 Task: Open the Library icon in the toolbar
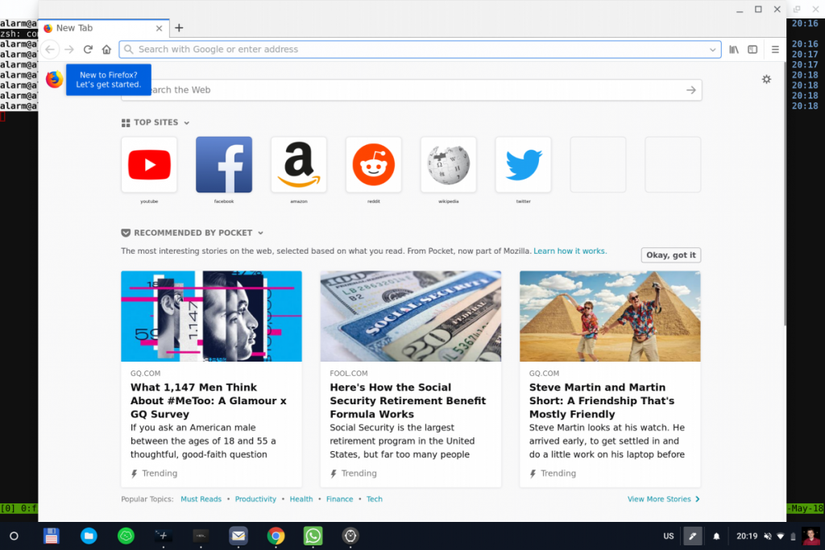click(733, 49)
